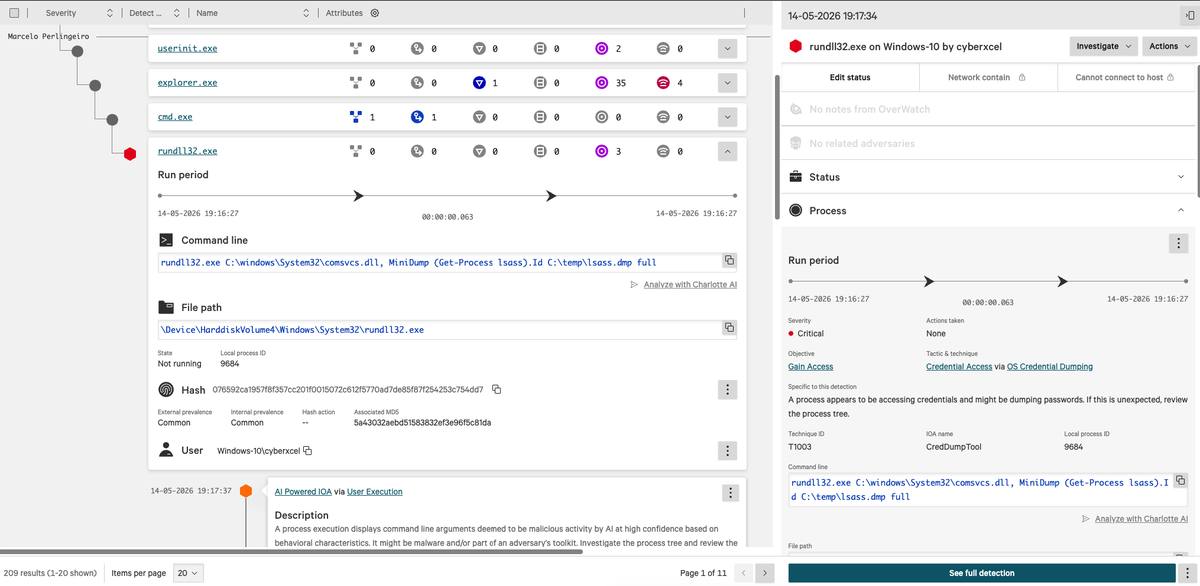Copy the Windows-10\cyberxcel username
This screenshot has width=1200, height=586.
(x=308, y=451)
